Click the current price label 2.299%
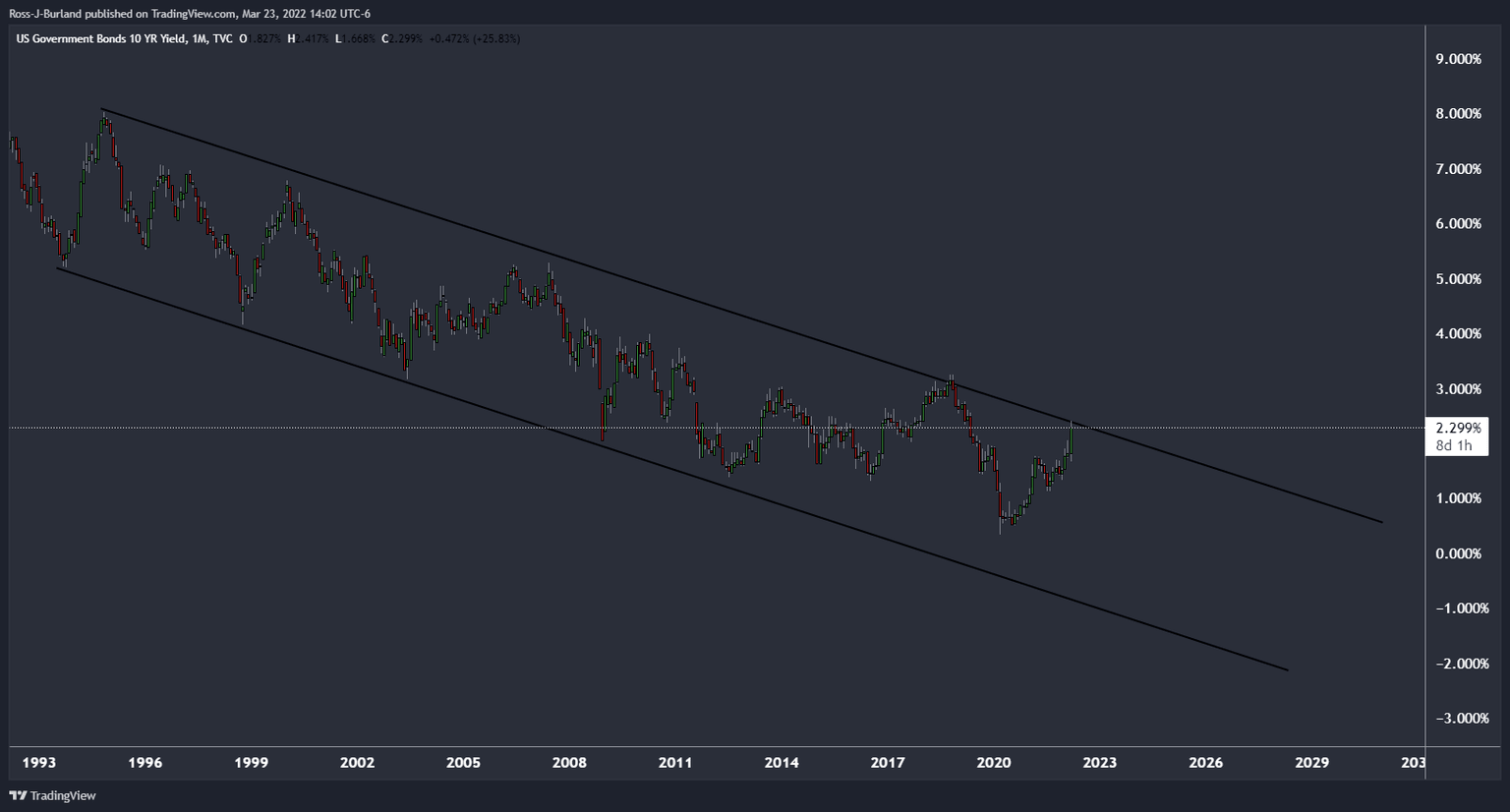This screenshot has height=812, width=1510. click(x=1458, y=429)
